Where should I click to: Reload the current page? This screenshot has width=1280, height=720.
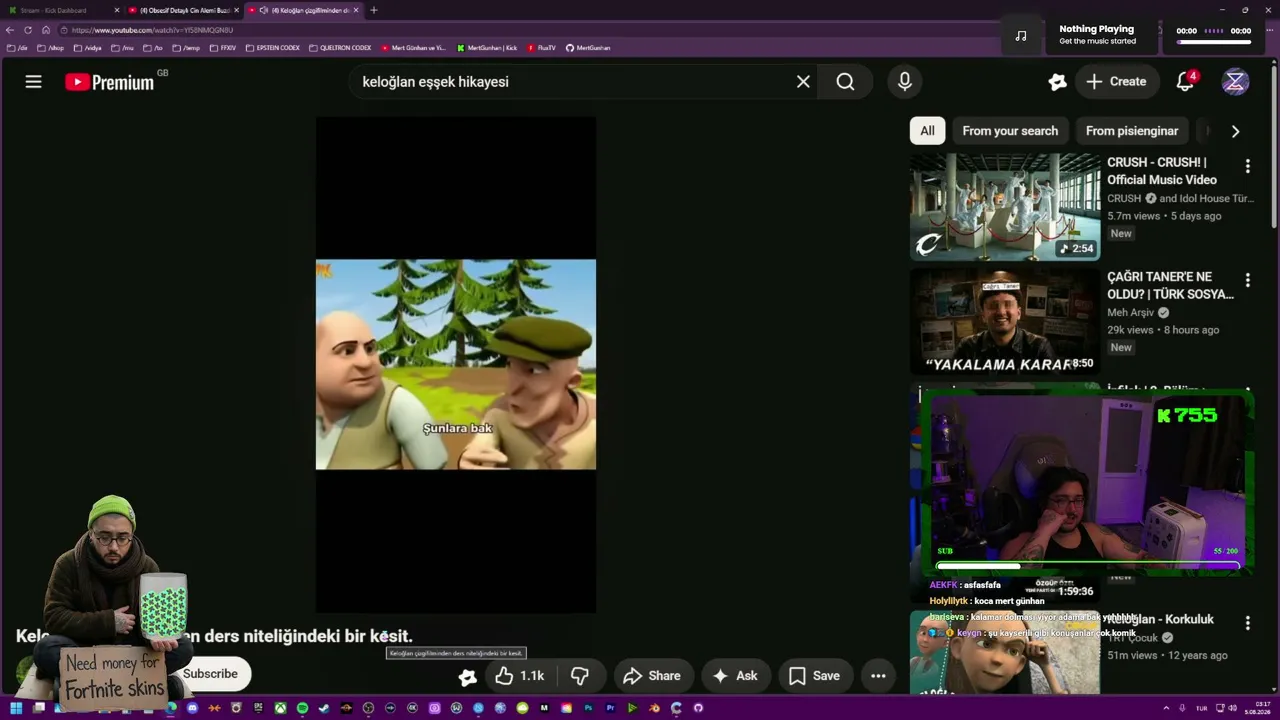(x=28, y=30)
